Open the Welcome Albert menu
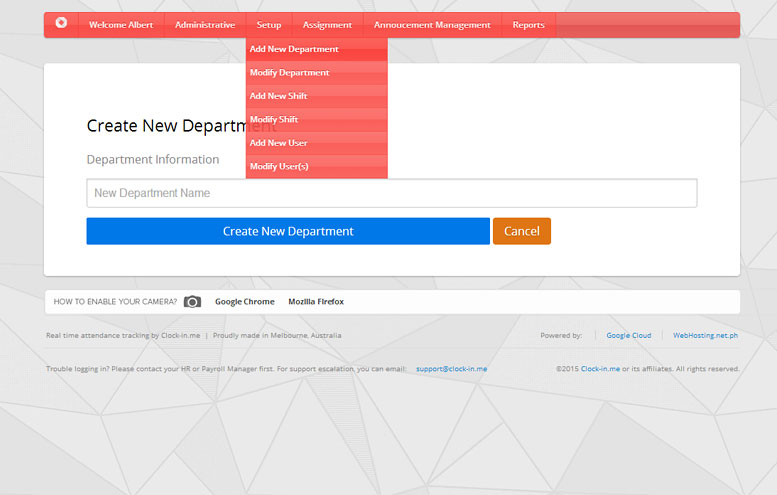The image size is (777, 495). tap(121, 25)
